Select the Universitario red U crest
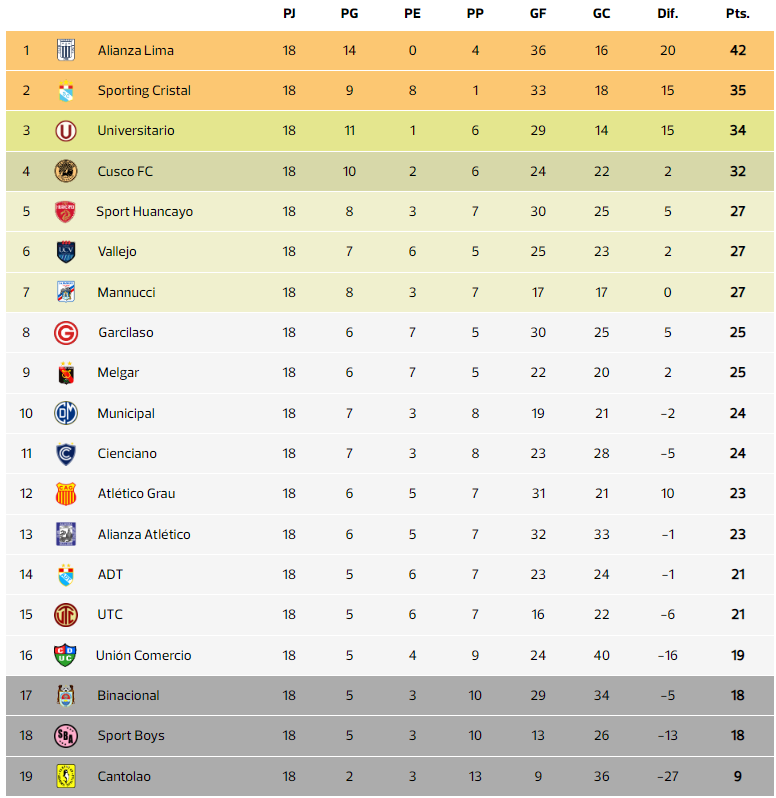This screenshot has height=798, width=776. click(x=66, y=131)
